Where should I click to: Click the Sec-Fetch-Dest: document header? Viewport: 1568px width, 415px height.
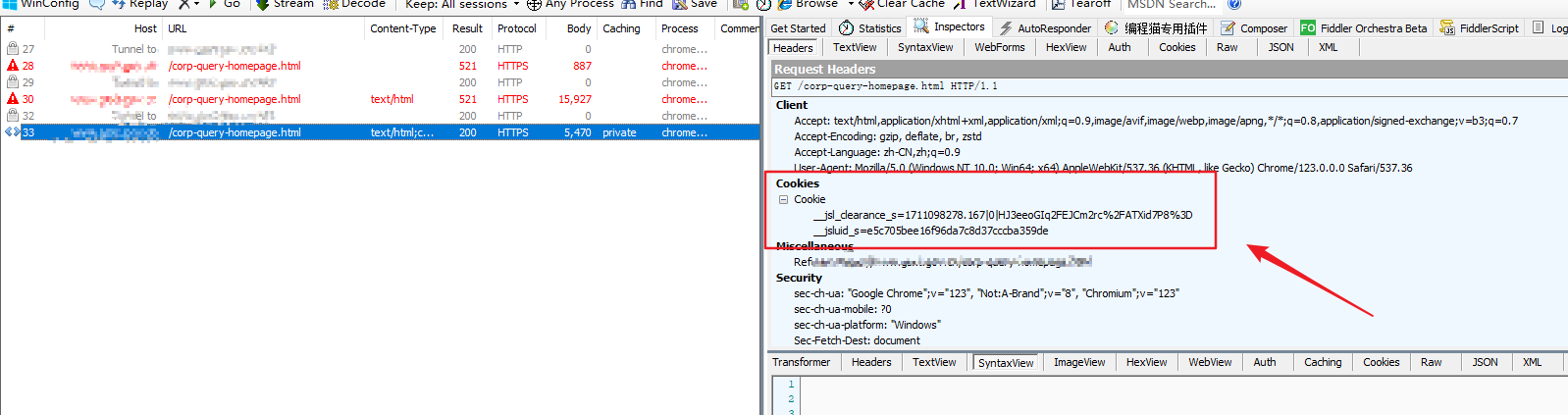tap(857, 340)
